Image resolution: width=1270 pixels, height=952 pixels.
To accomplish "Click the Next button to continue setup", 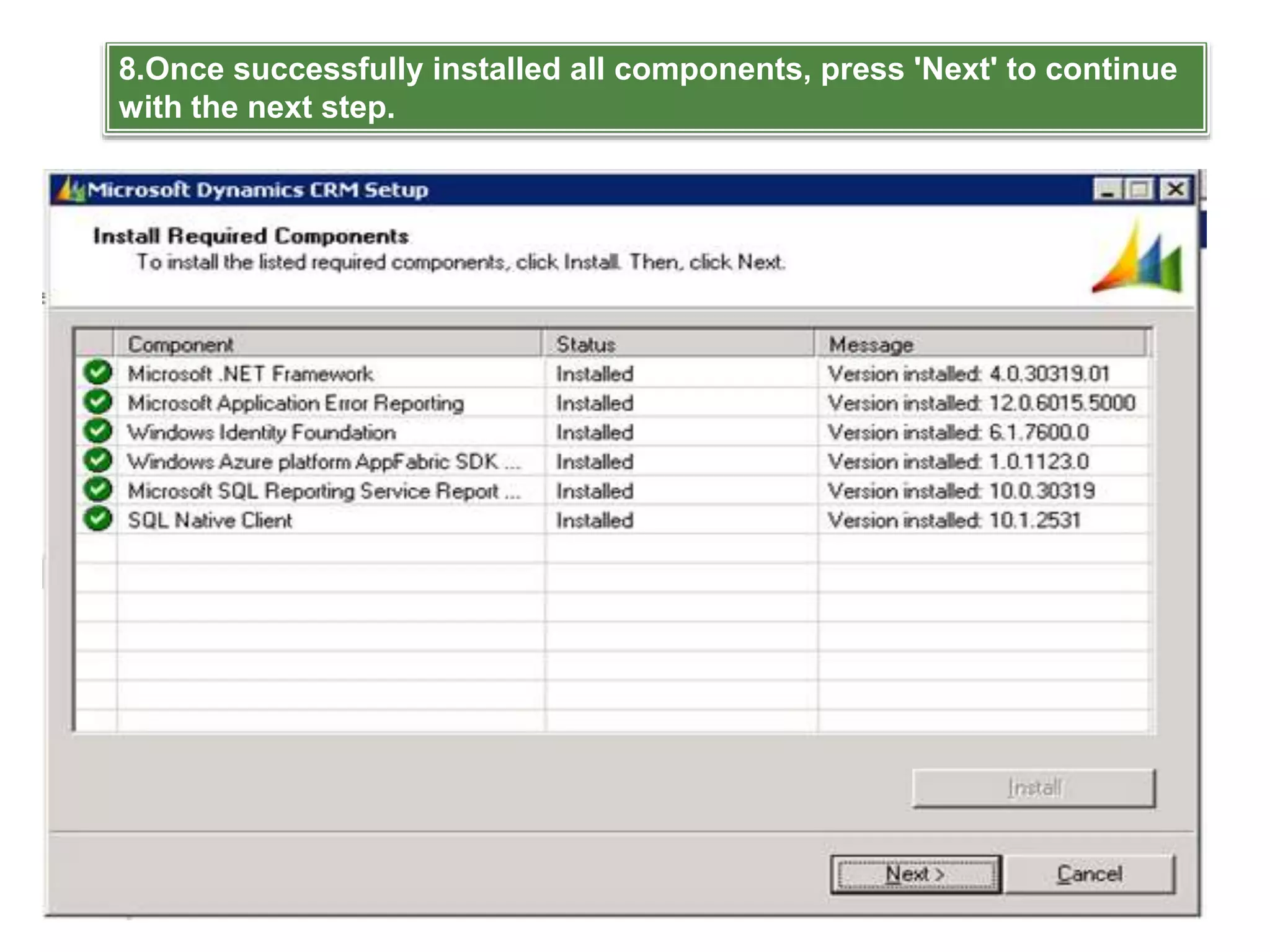I will 915,874.
